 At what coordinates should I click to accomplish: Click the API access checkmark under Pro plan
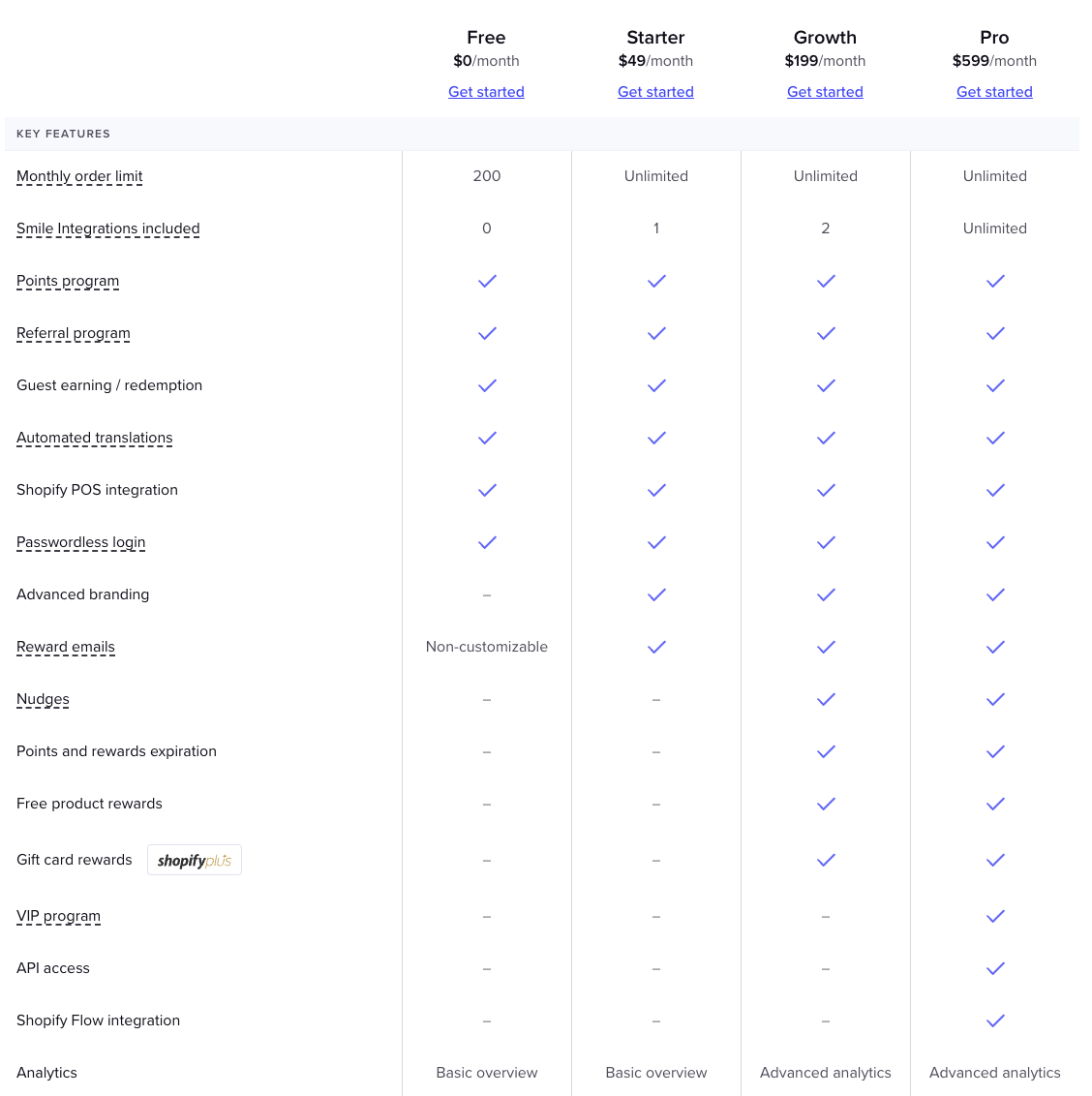click(994, 968)
